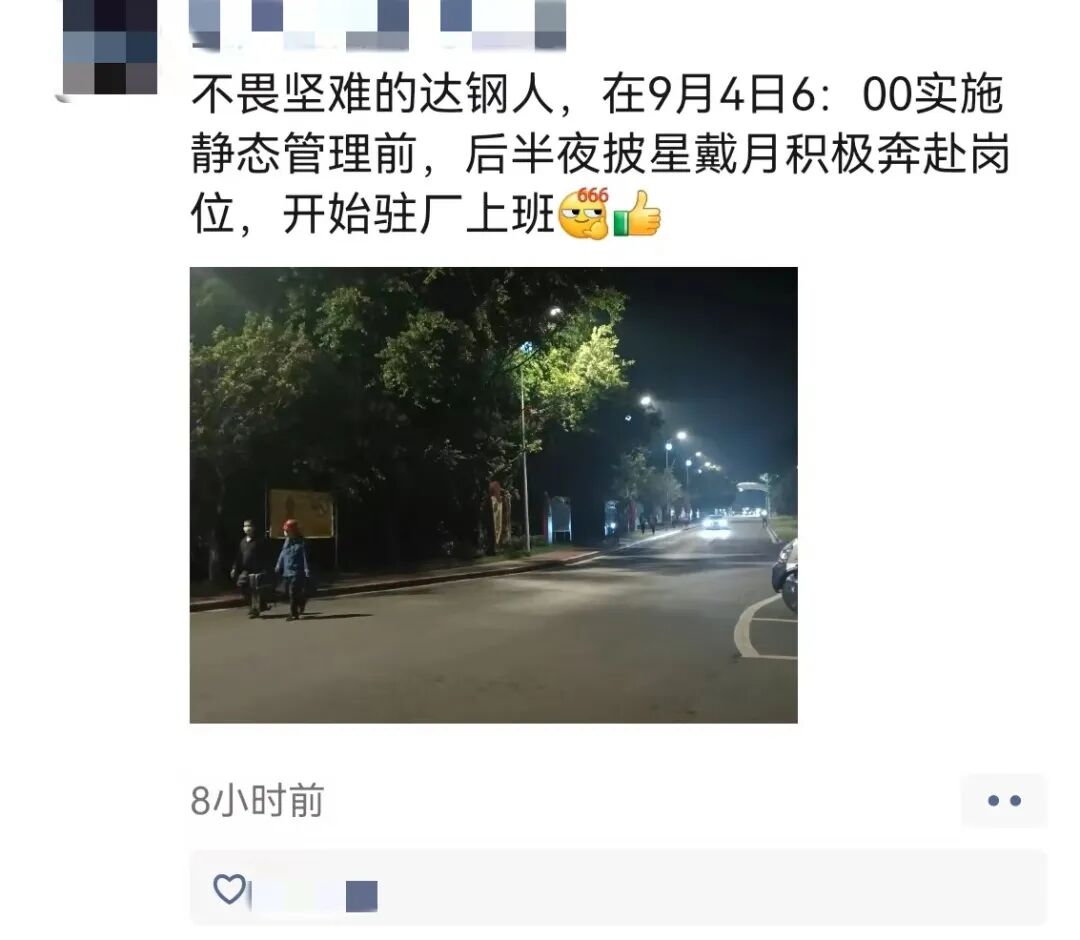Tap the two pedestrians in photo
The width and height of the screenshot is (1080, 940).
[x=271, y=569]
